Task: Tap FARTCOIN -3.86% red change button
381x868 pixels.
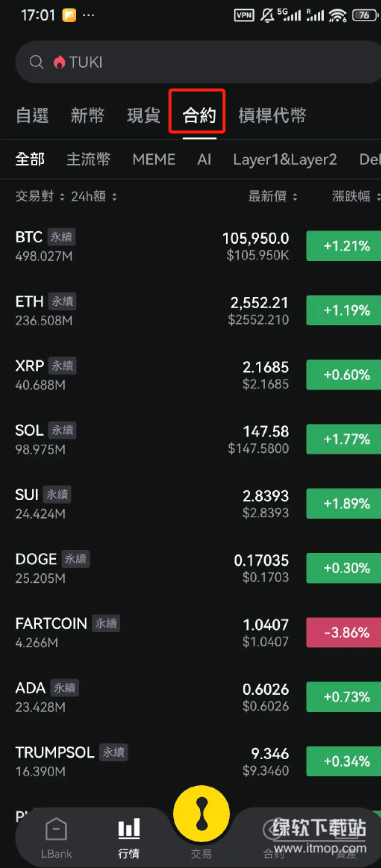Action: tap(343, 633)
